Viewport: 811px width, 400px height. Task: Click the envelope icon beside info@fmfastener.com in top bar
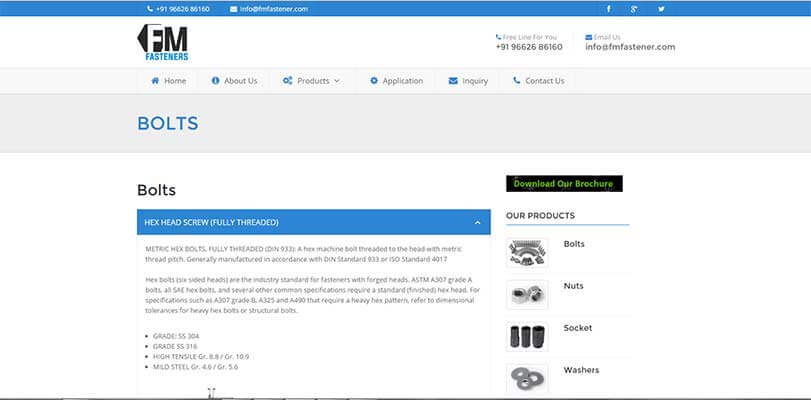coord(233,9)
